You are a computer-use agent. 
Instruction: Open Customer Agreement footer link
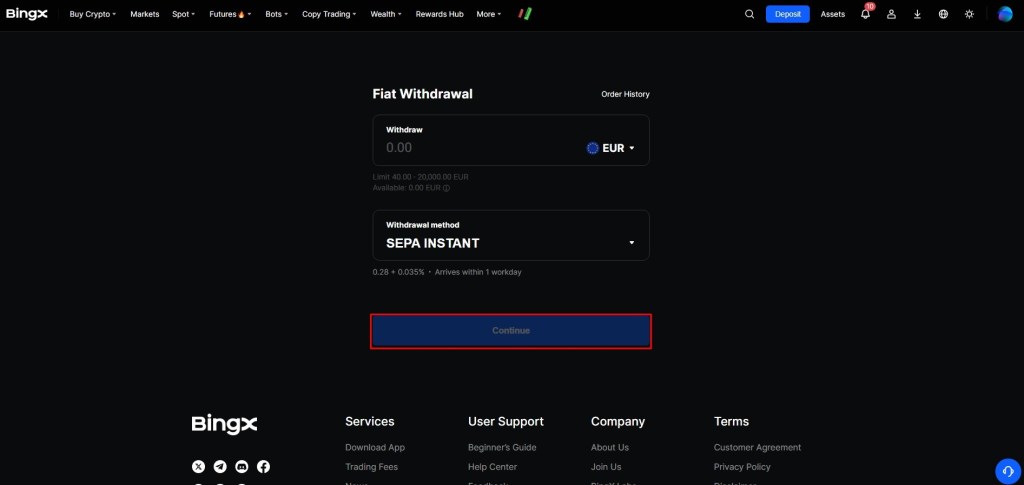coord(757,447)
